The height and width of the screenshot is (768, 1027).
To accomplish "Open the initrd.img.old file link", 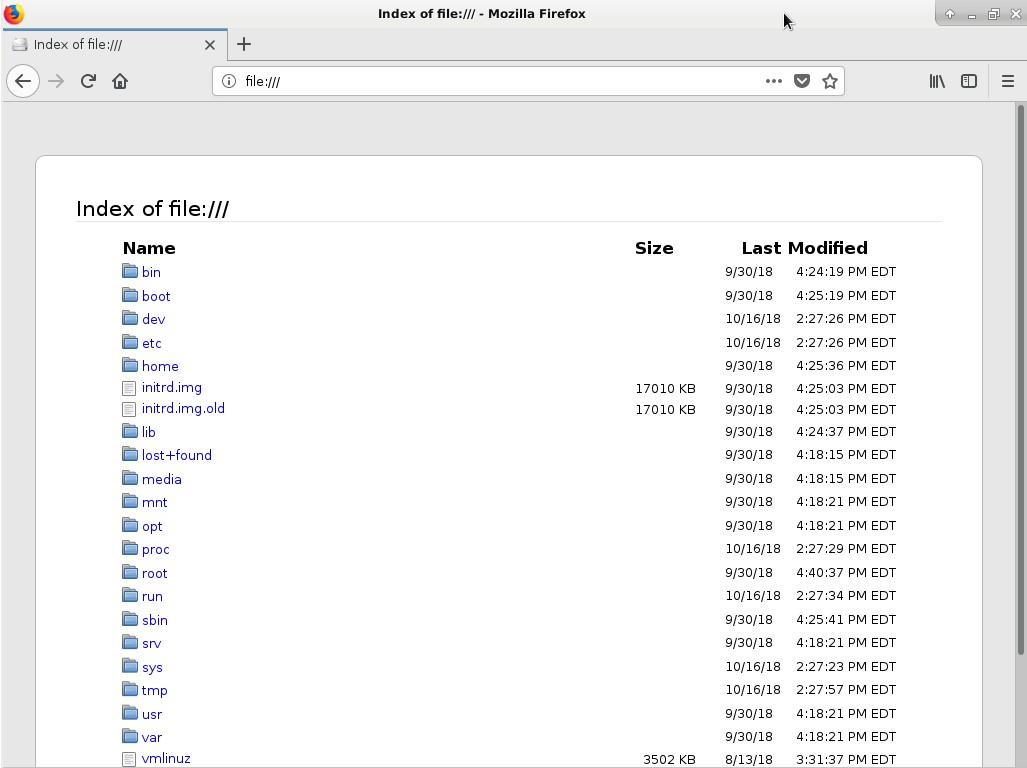I will coord(183,409).
